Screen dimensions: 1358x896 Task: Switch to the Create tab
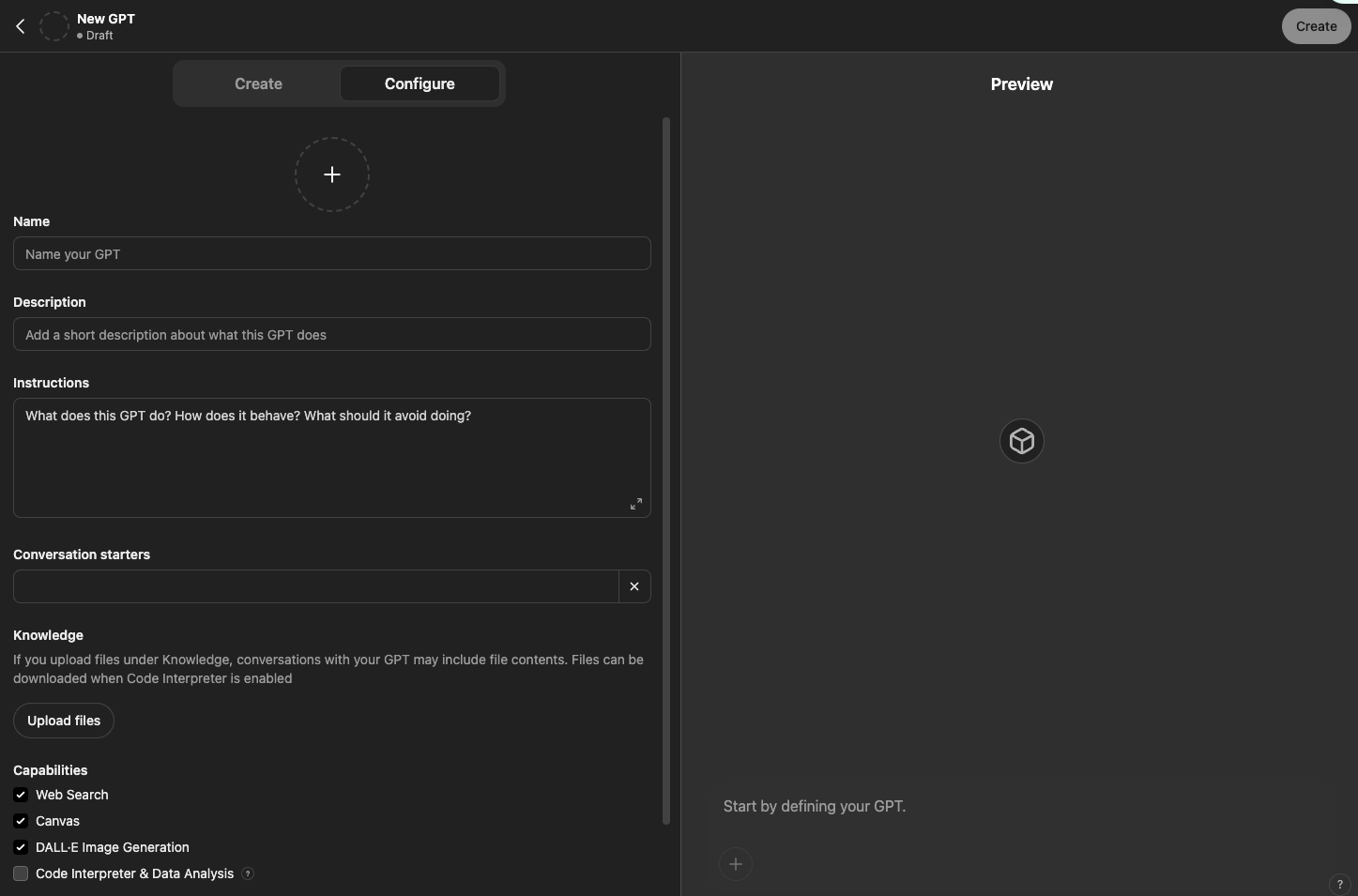258,84
